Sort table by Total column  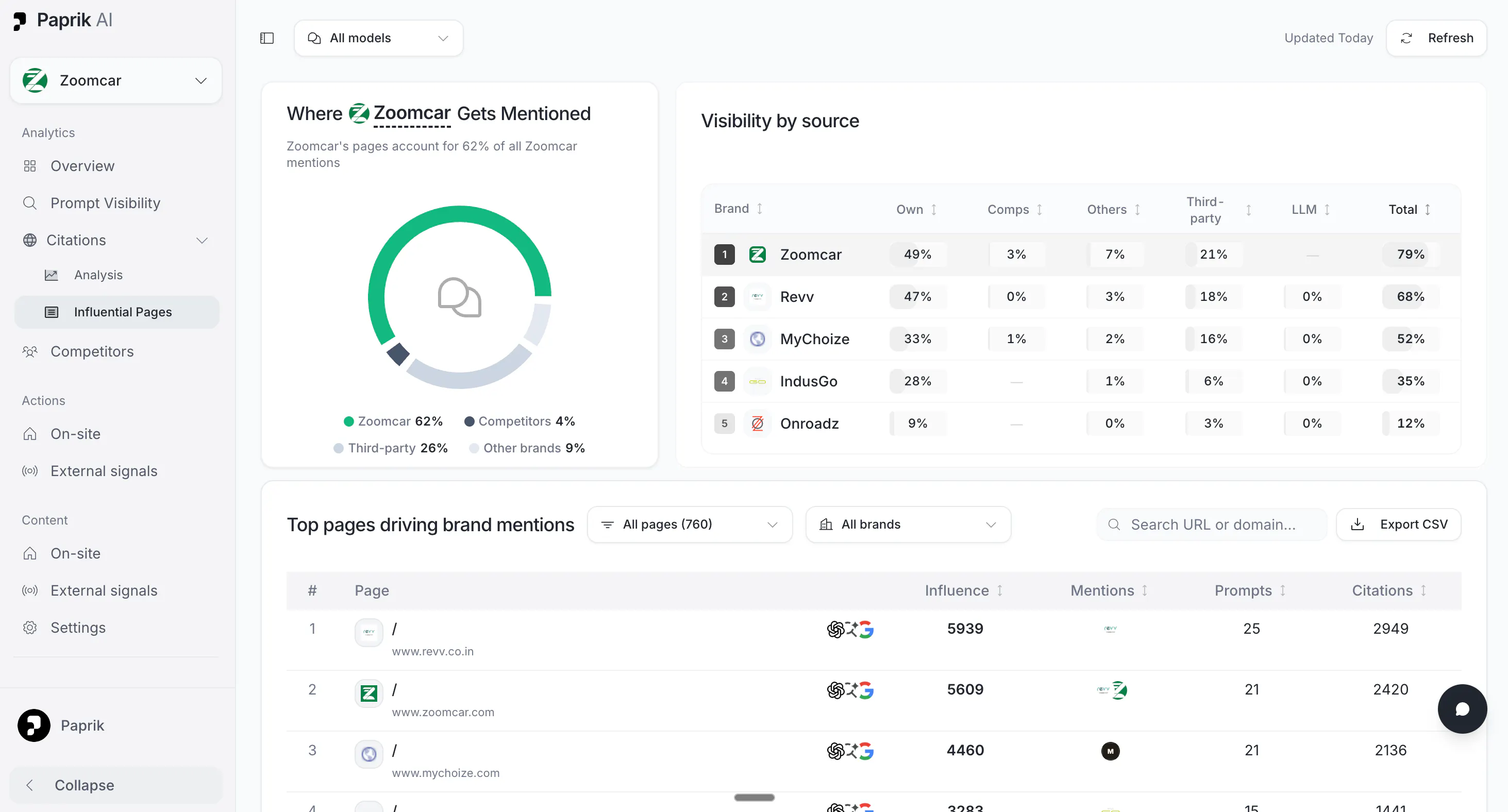pyautogui.click(x=1427, y=210)
